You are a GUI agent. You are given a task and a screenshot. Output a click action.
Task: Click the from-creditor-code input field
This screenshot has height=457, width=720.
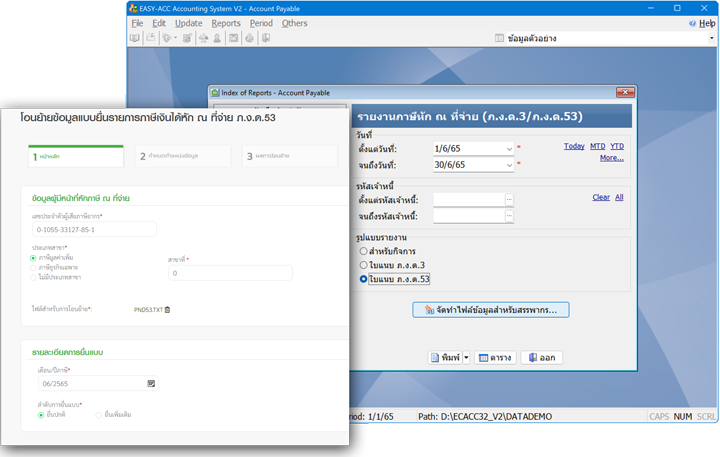tap(469, 200)
